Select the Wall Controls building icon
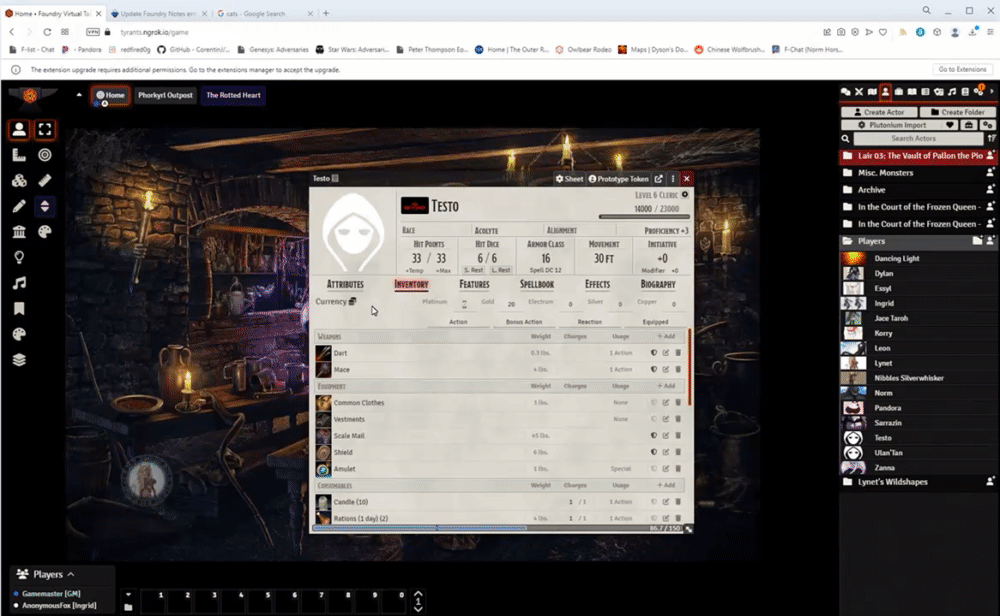 [x=19, y=231]
